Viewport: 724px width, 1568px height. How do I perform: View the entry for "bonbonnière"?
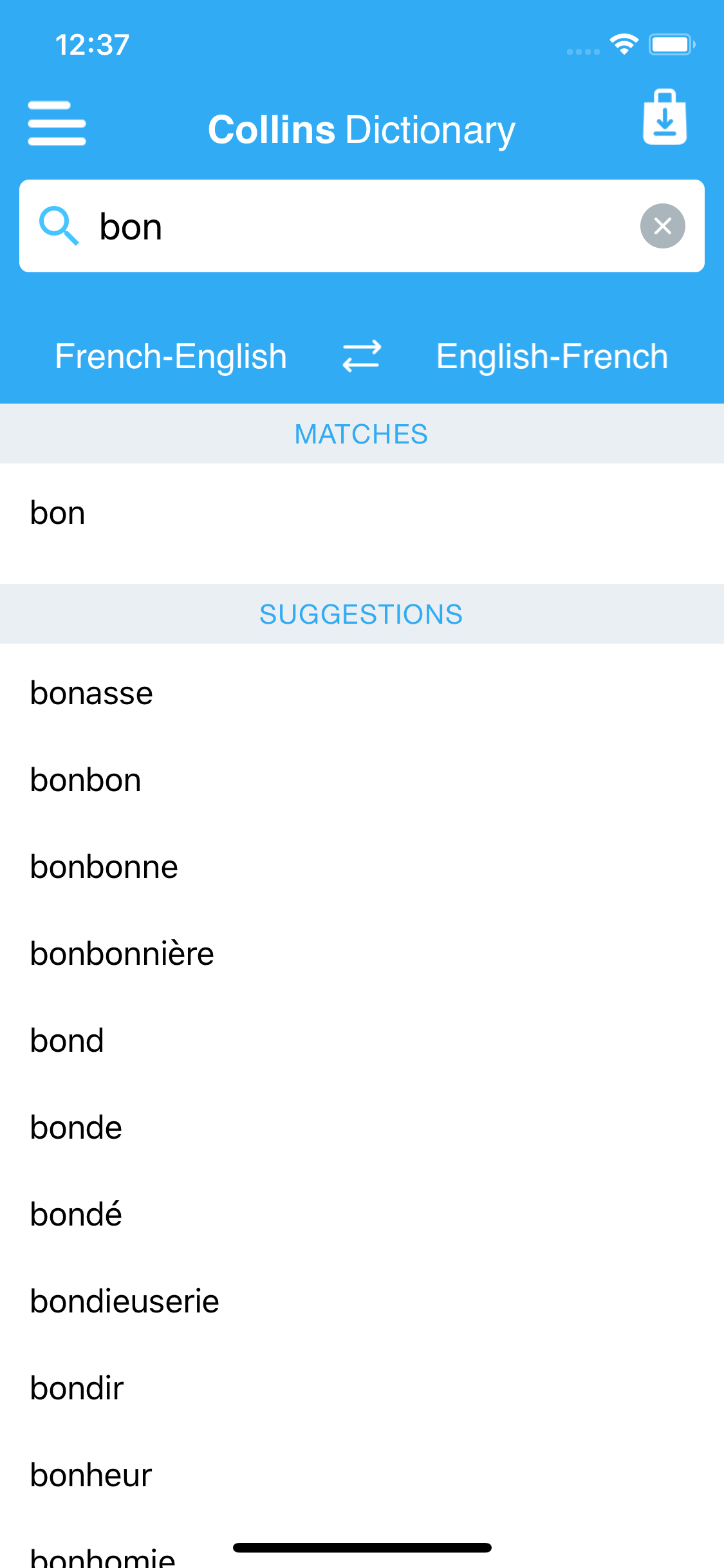point(122,954)
